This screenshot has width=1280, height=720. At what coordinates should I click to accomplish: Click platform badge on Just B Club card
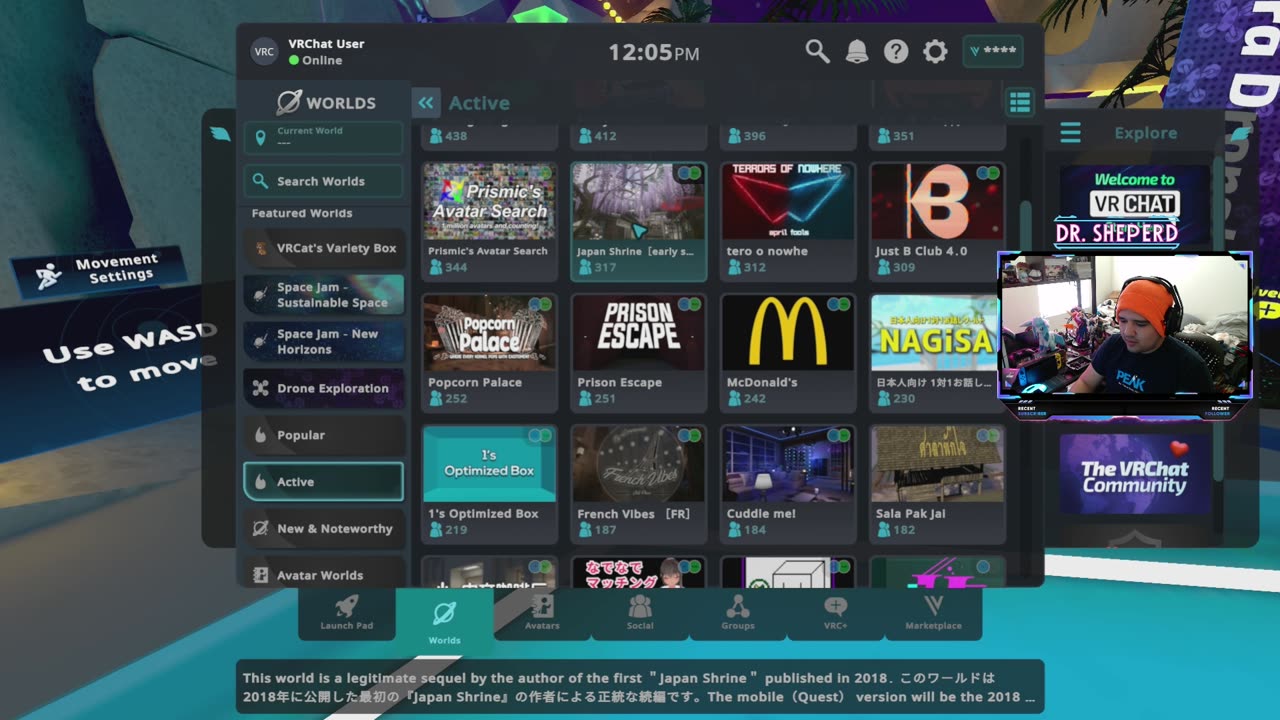click(x=989, y=173)
